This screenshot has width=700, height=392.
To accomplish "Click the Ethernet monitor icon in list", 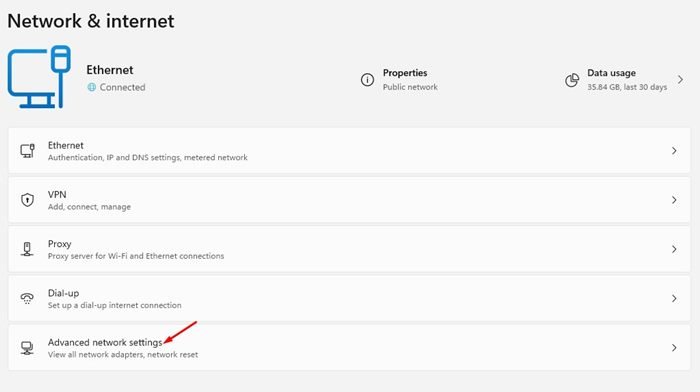I will tap(27, 150).
